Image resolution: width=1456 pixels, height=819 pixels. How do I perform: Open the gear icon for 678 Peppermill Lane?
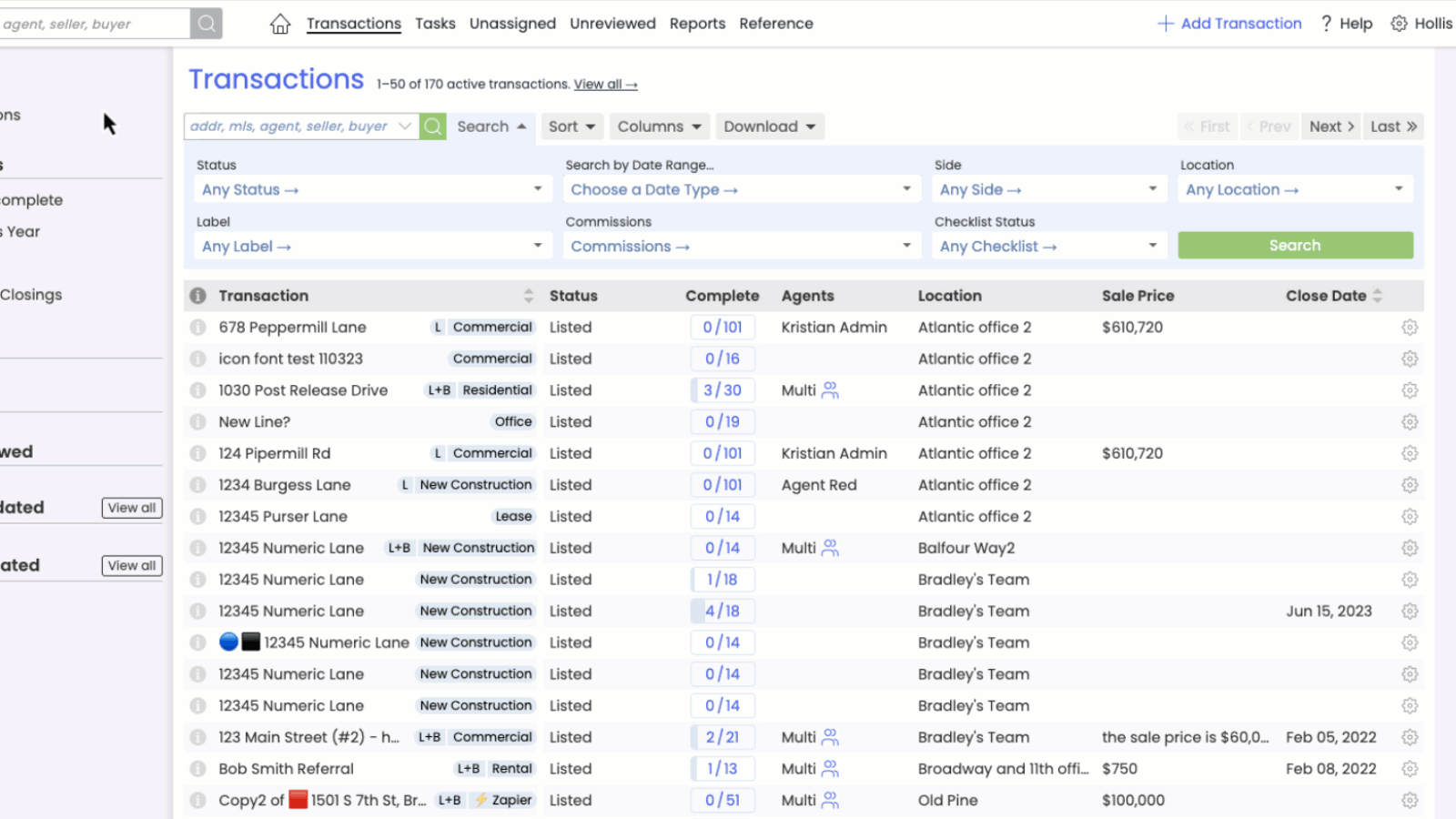tap(1410, 328)
